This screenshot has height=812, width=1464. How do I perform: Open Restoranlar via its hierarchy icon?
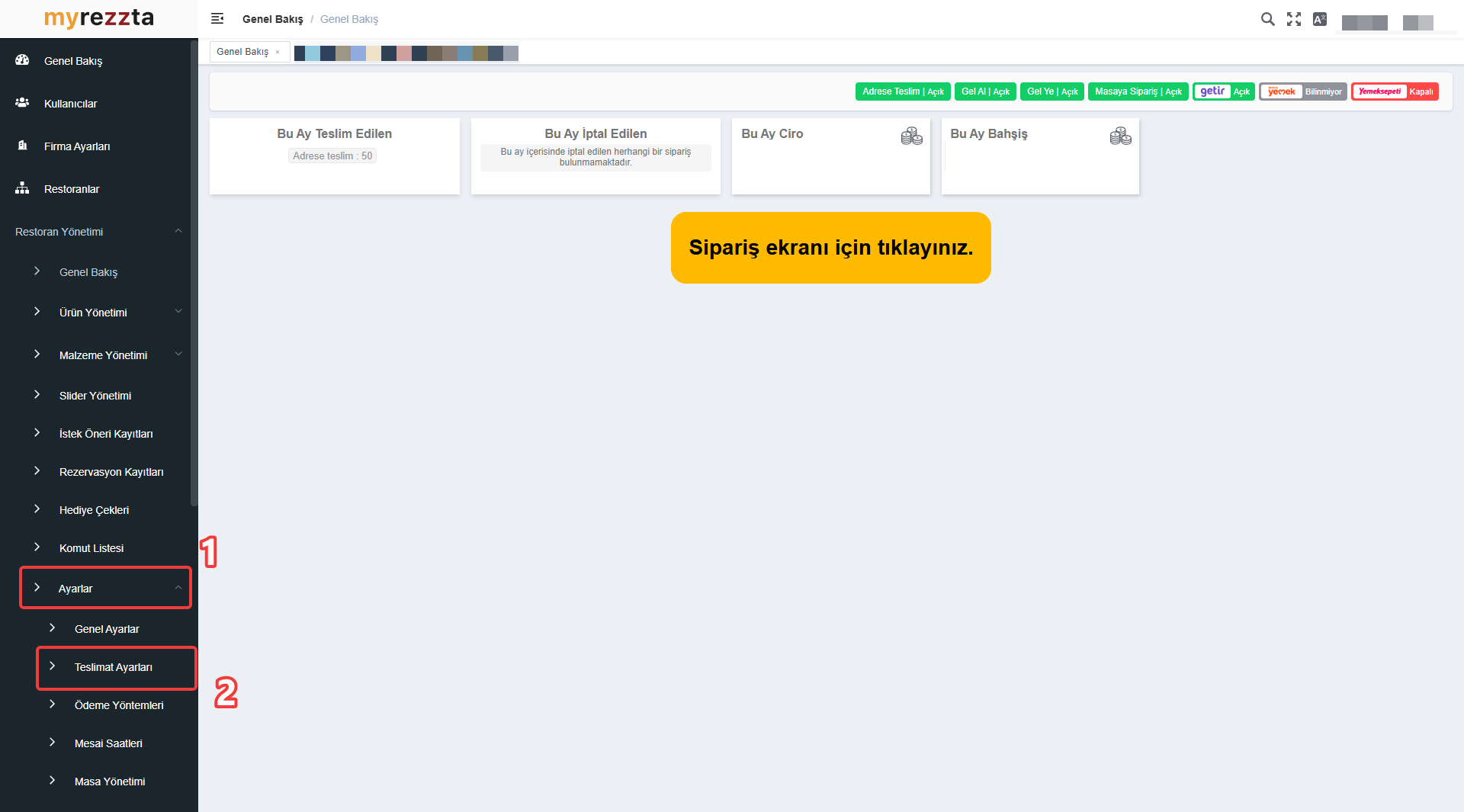(x=22, y=188)
